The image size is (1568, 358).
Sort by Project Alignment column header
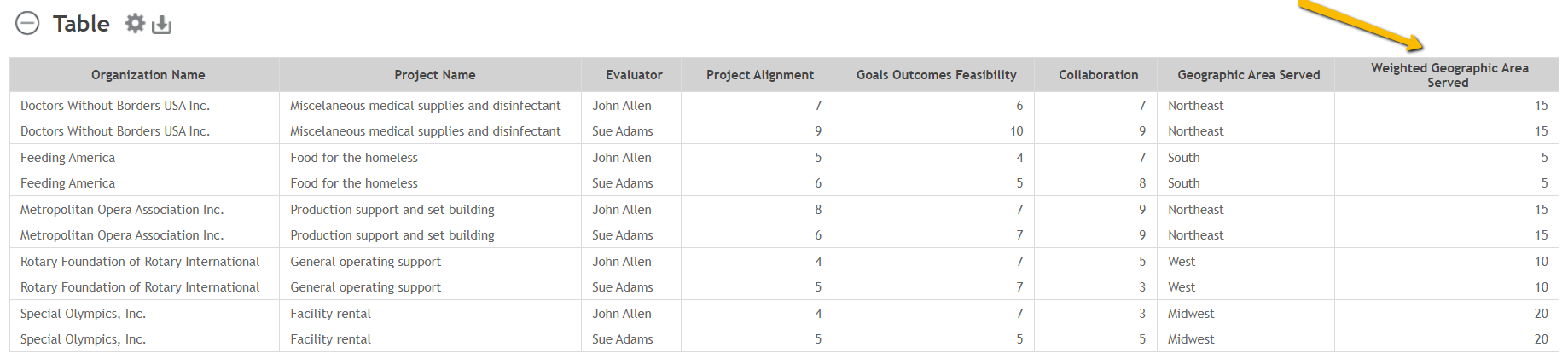[x=760, y=75]
